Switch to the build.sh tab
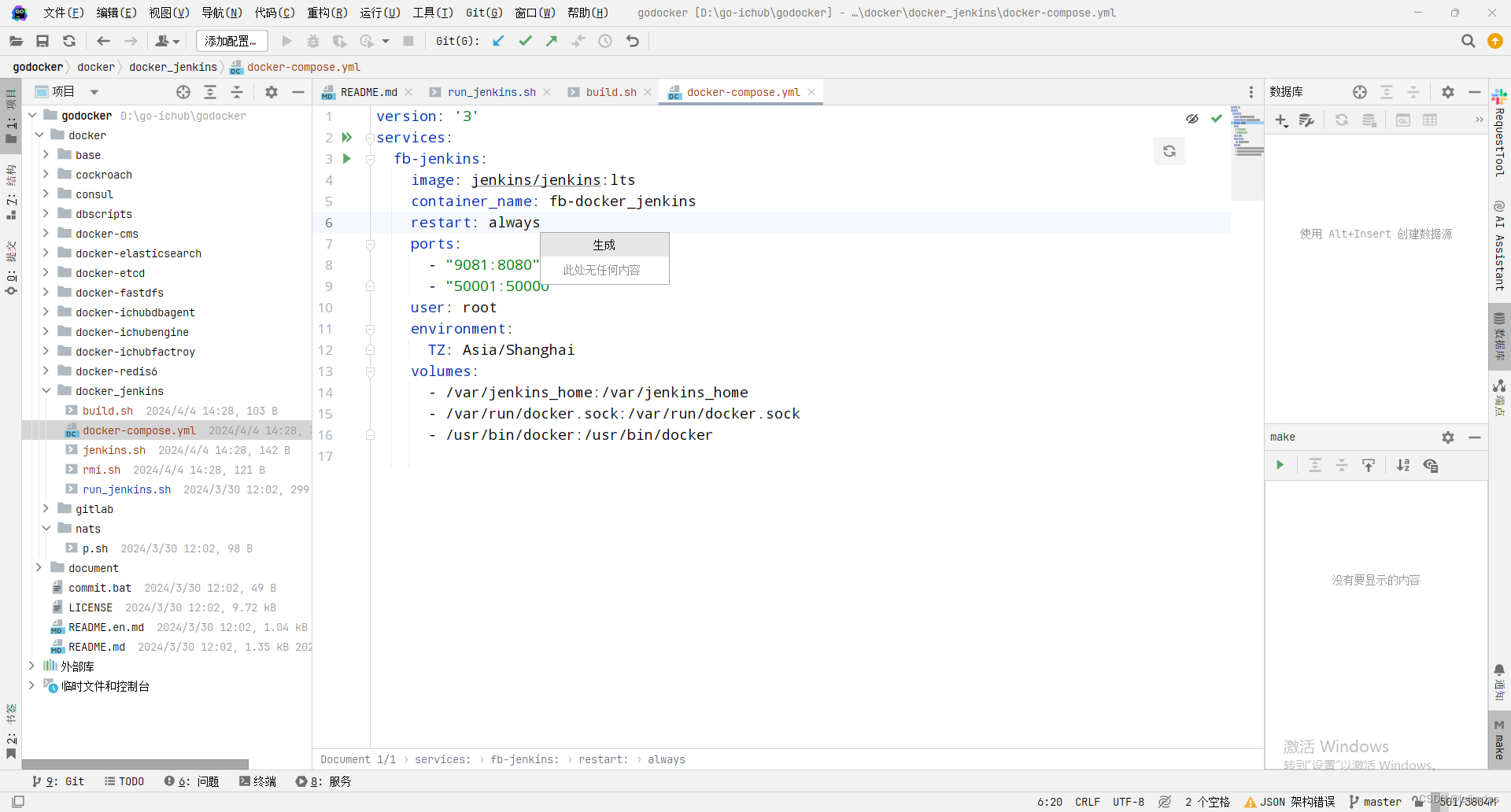Viewport: 1511px width, 812px height. 612,92
